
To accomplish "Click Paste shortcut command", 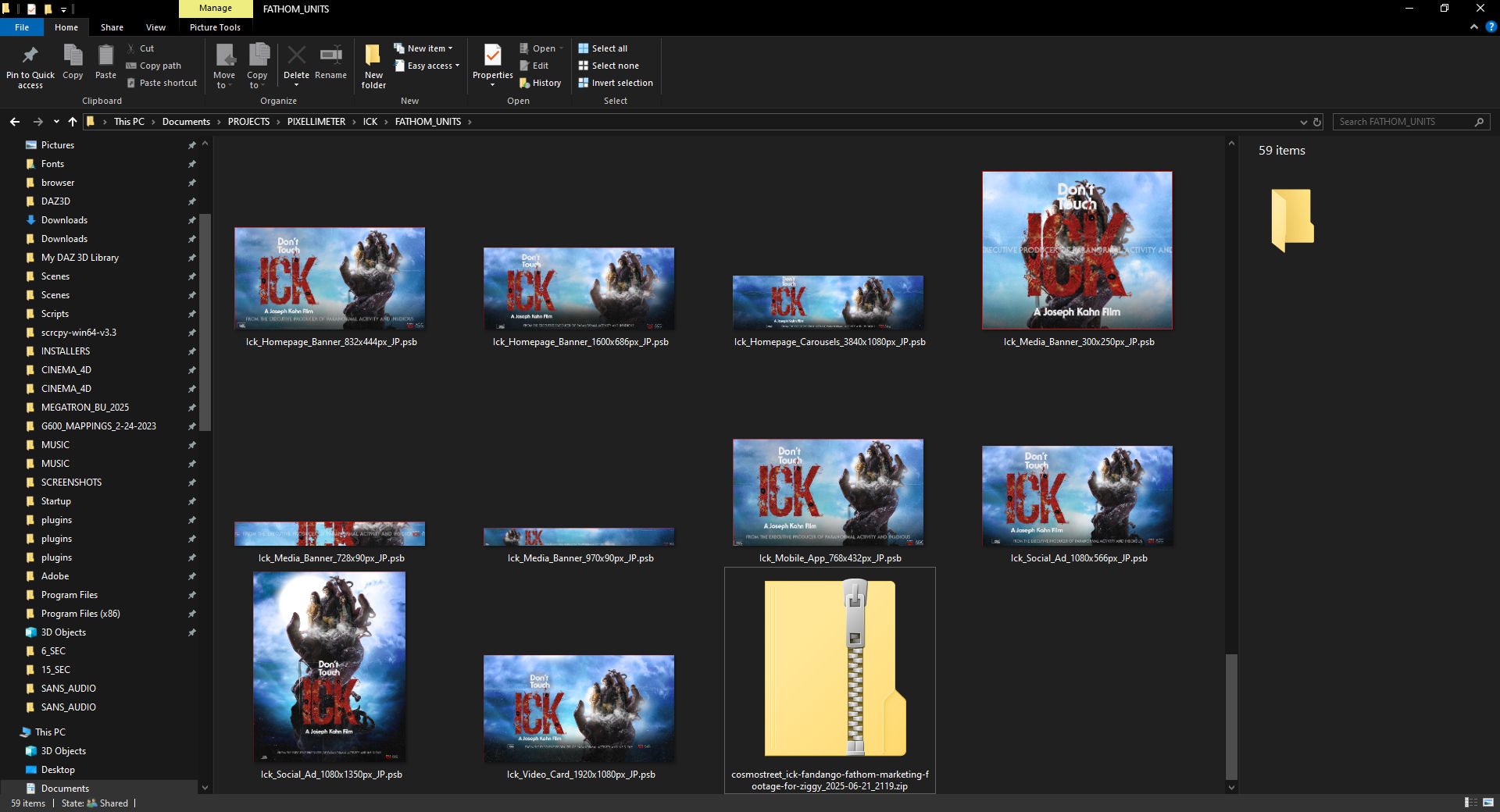I will pyautogui.click(x=162, y=83).
